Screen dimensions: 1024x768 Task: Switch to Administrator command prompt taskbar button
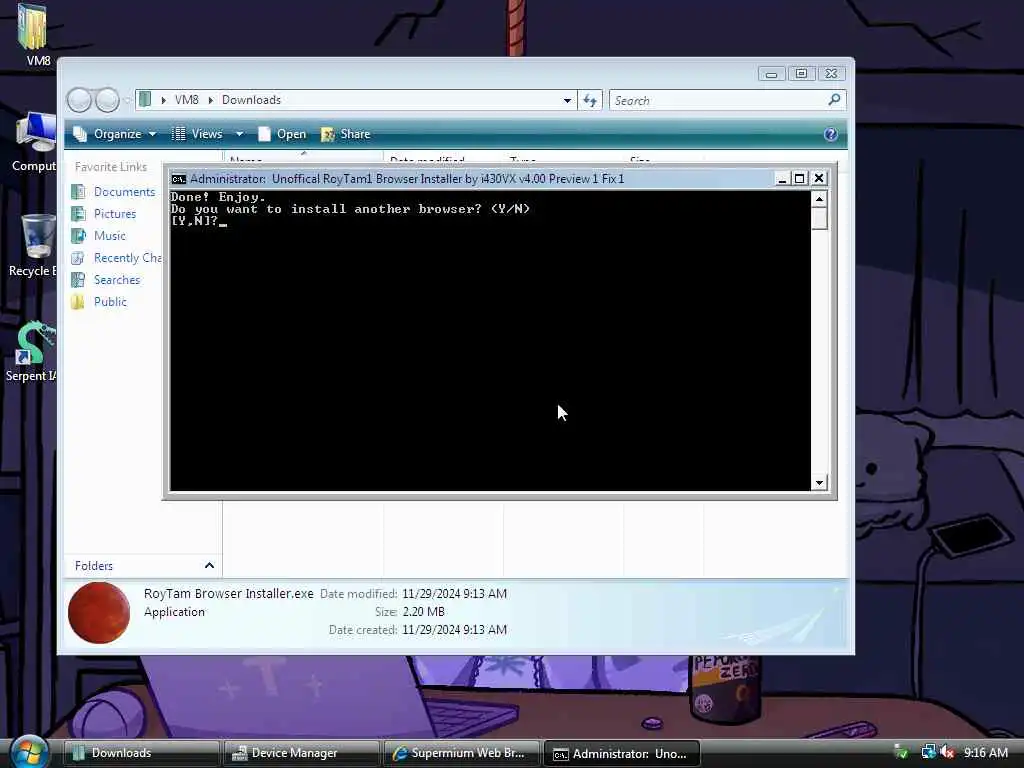622,753
